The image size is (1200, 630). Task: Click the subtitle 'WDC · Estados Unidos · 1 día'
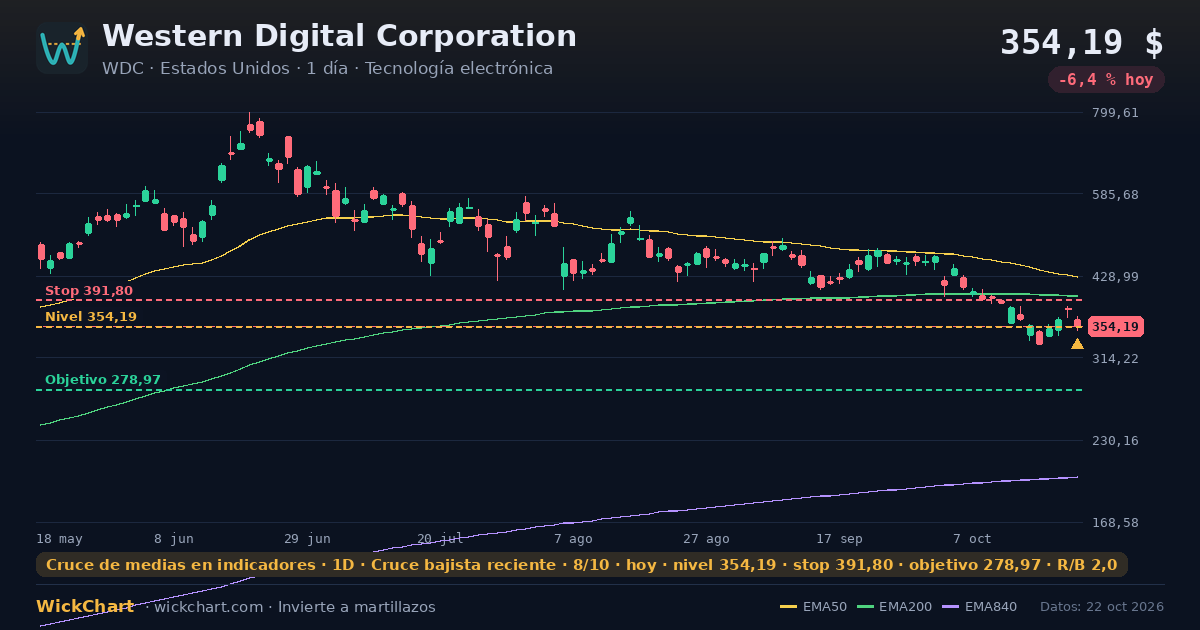pos(225,69)
